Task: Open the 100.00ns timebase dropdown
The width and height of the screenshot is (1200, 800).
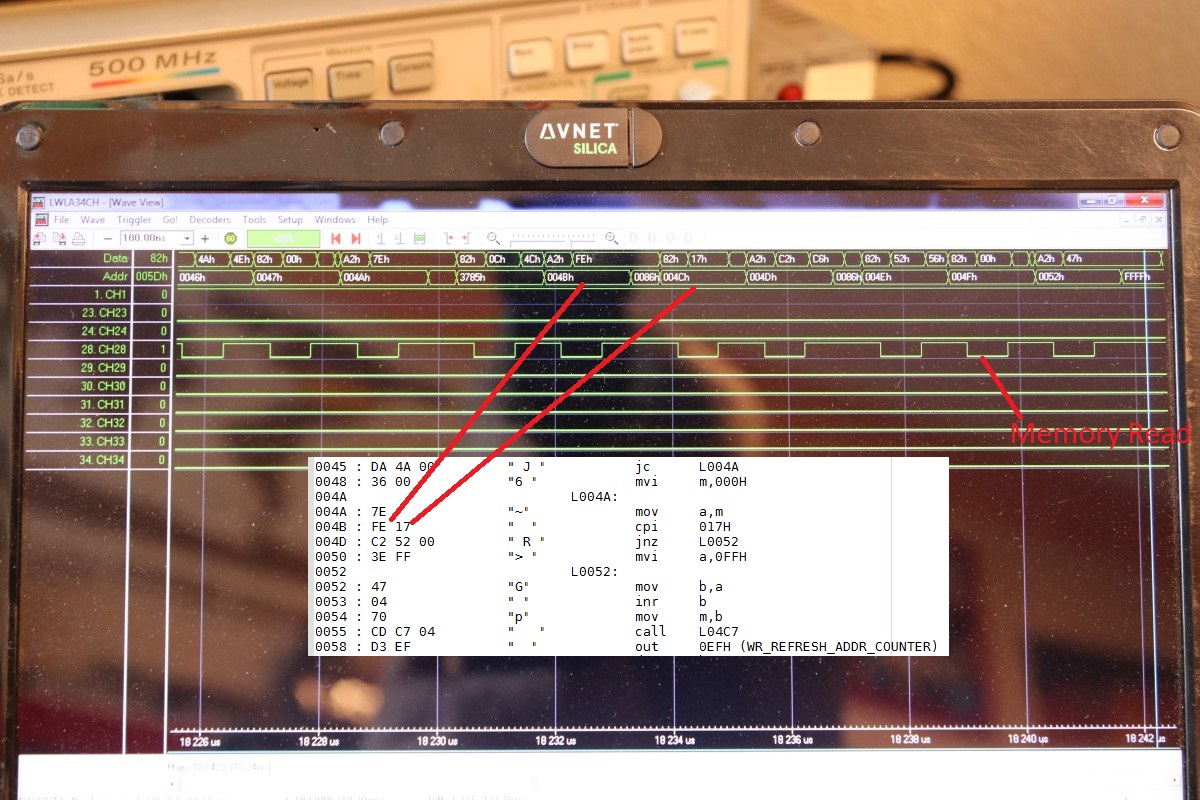Action: coord(187,238)
